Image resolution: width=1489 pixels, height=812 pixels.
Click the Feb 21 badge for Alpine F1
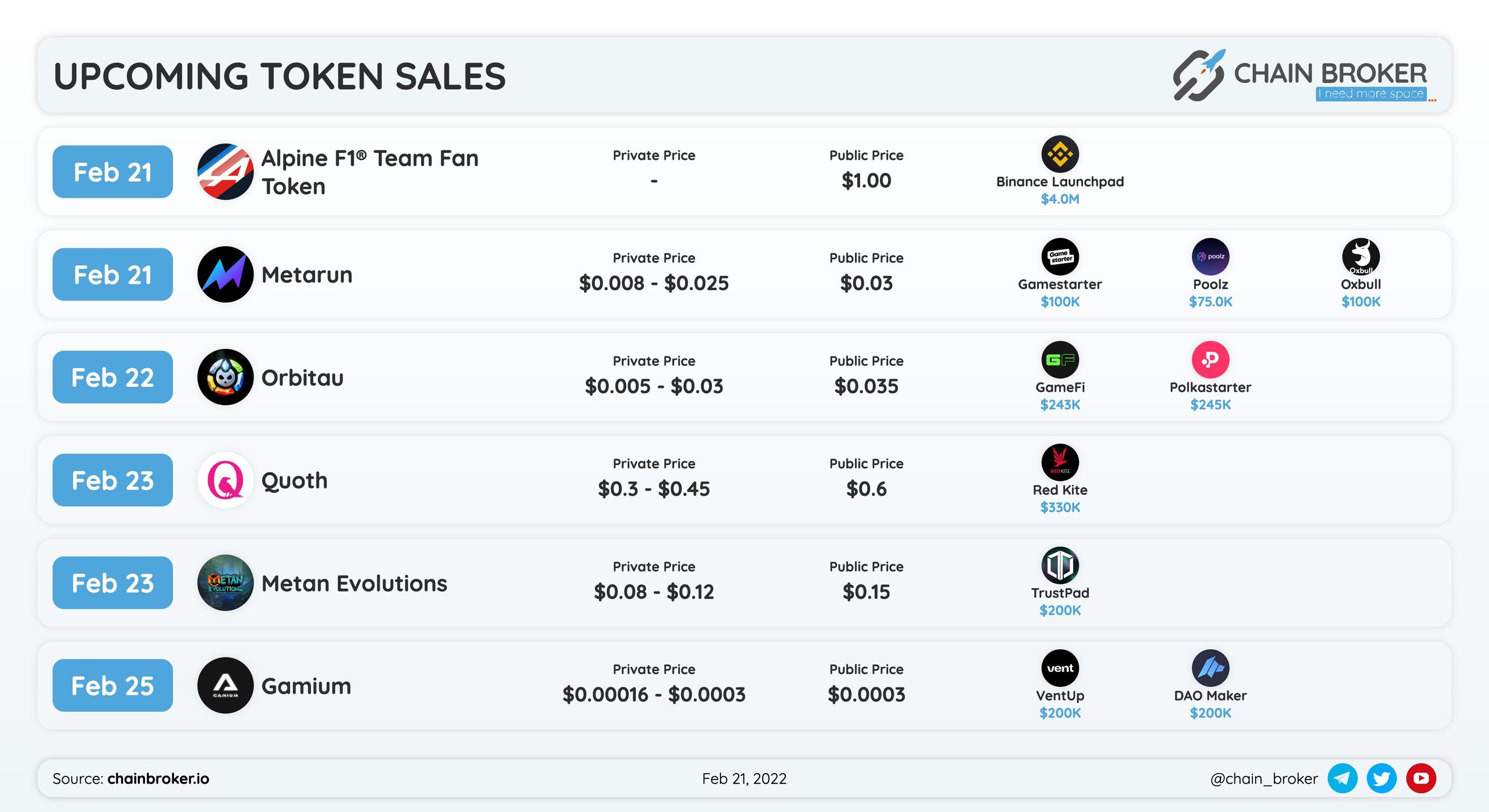(x=113, y=172)
